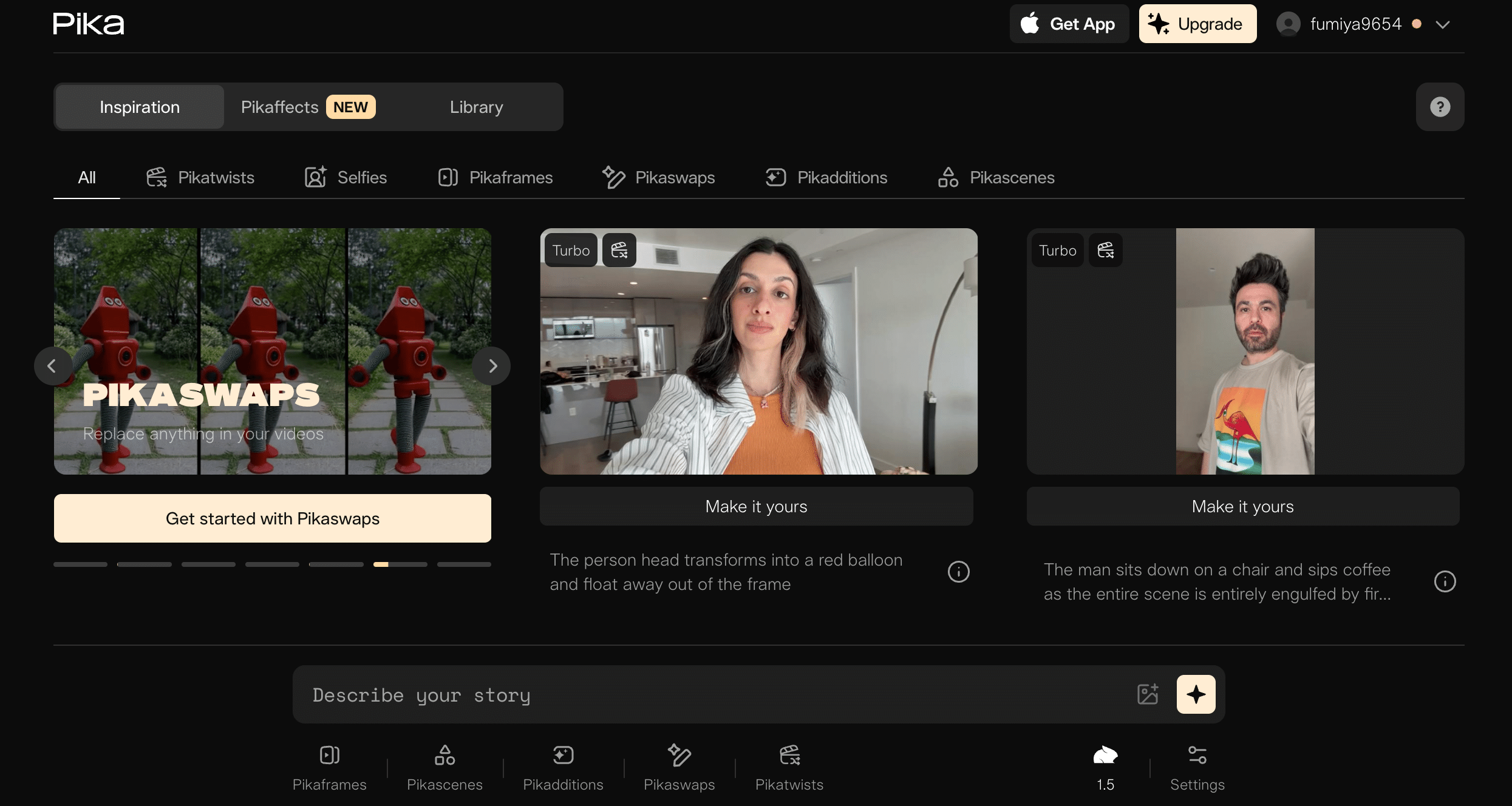Click Pikatwists icon badge on woman video
The height and width of the screenshot is (806, 1512).
619,250
